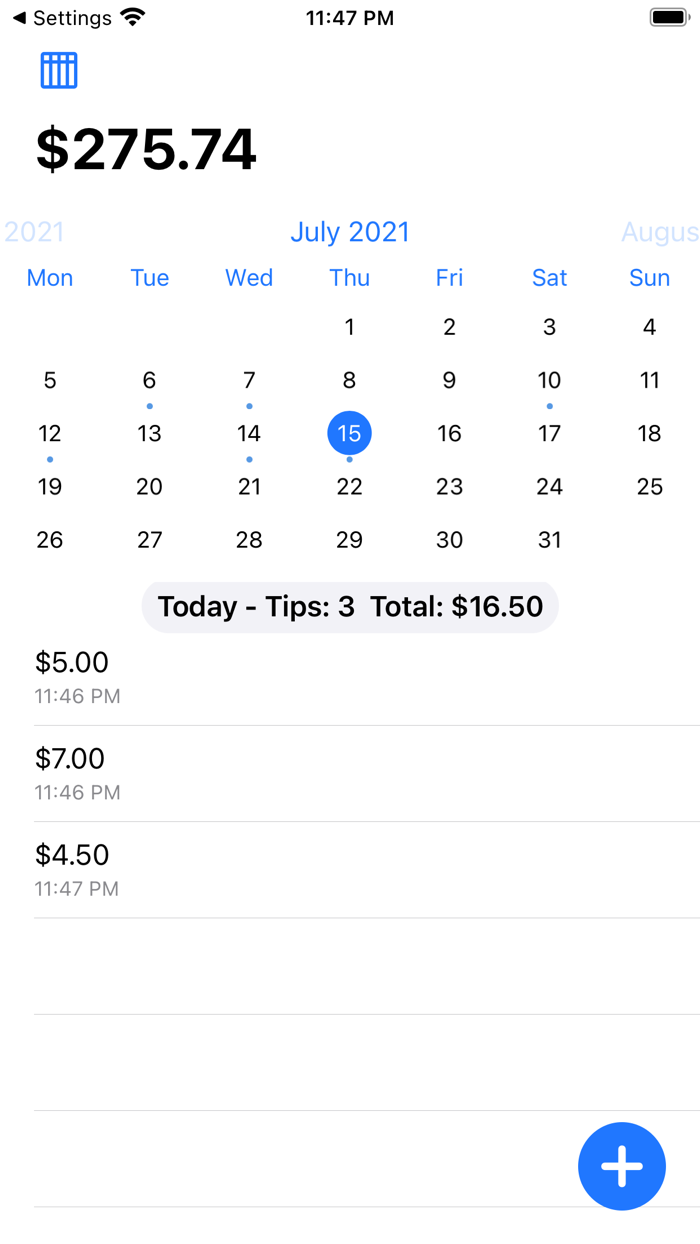Tap the 11:46 PM timestamp under $5.00

(x=77, y=695)
